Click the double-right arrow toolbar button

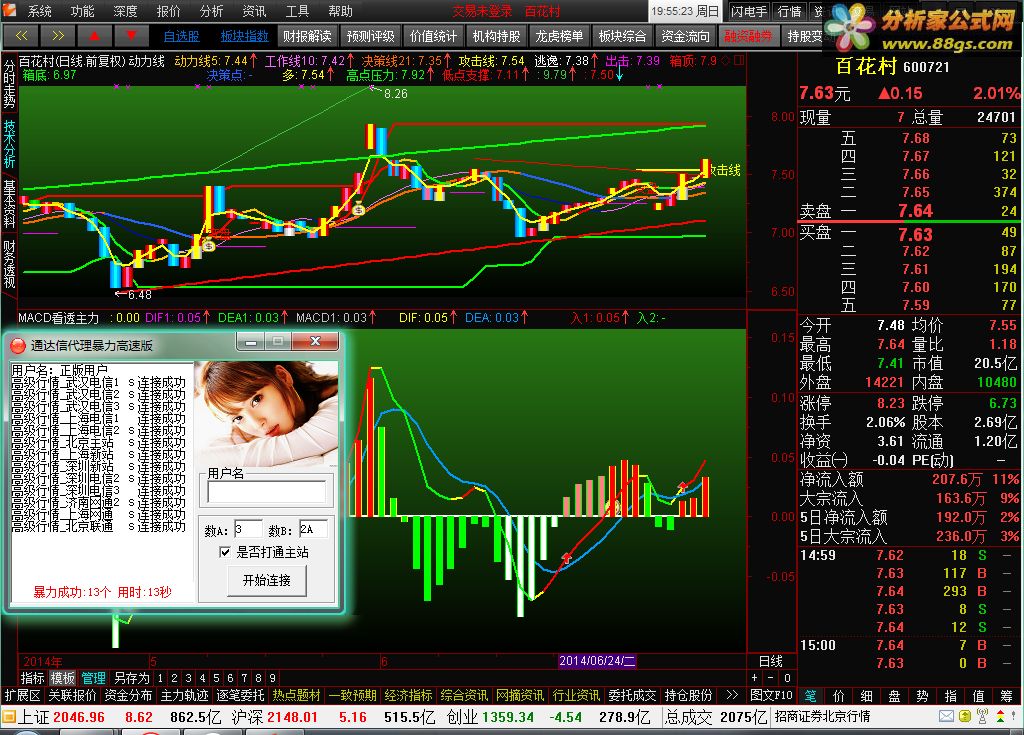[57, 36]
